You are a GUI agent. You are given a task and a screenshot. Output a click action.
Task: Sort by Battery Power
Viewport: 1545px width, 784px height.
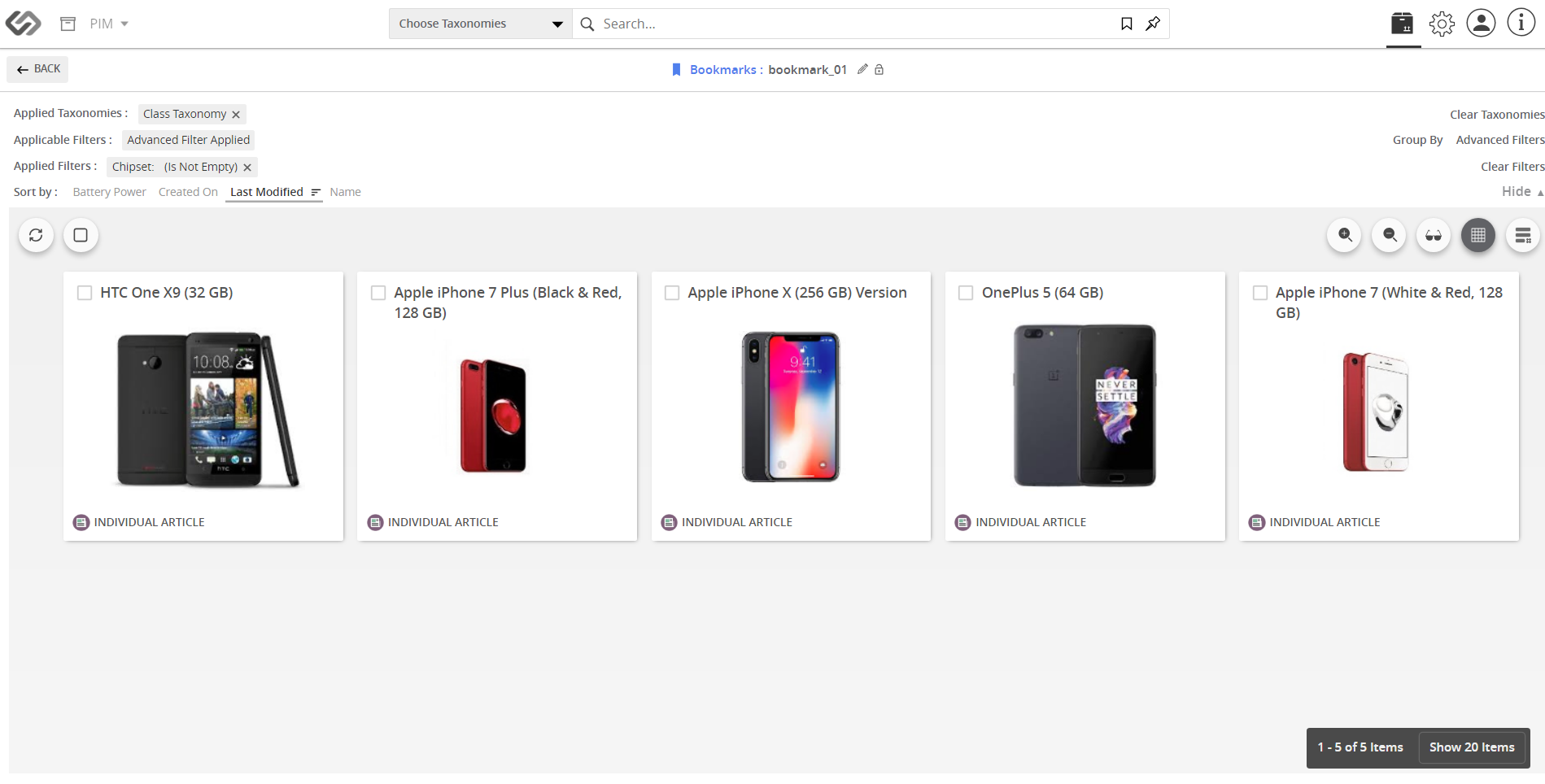[110, 192]
